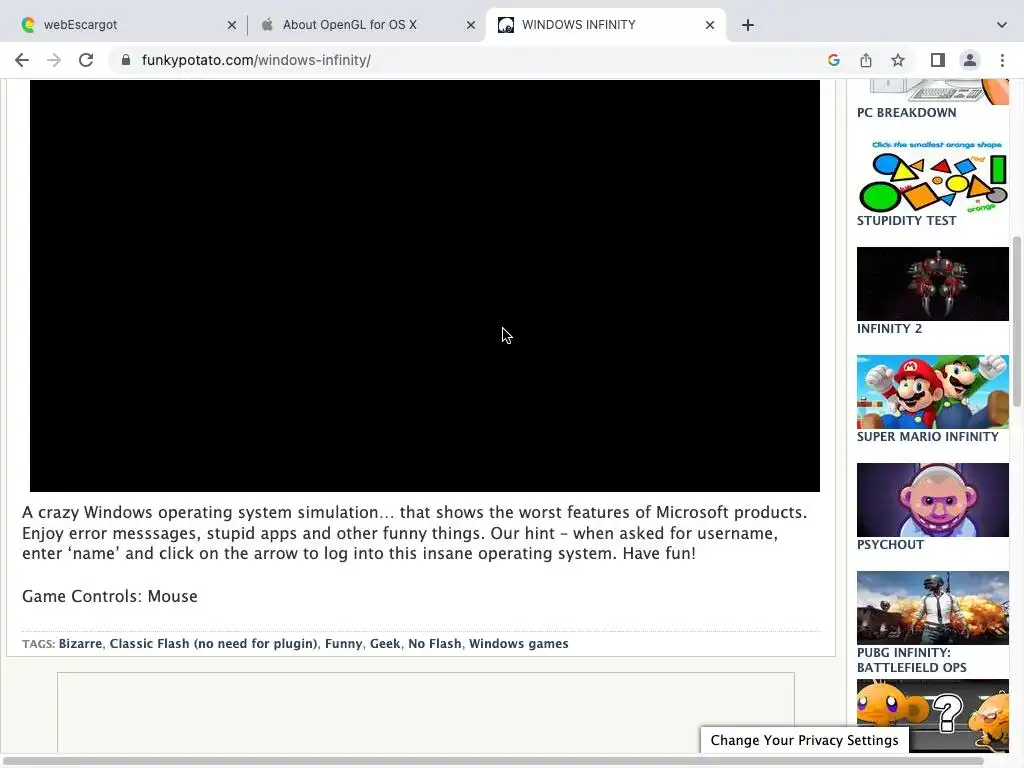Screen dimensions: 1024x768
Task: Bookmark this page with the star icon
Action: click(x=898, y=60)
